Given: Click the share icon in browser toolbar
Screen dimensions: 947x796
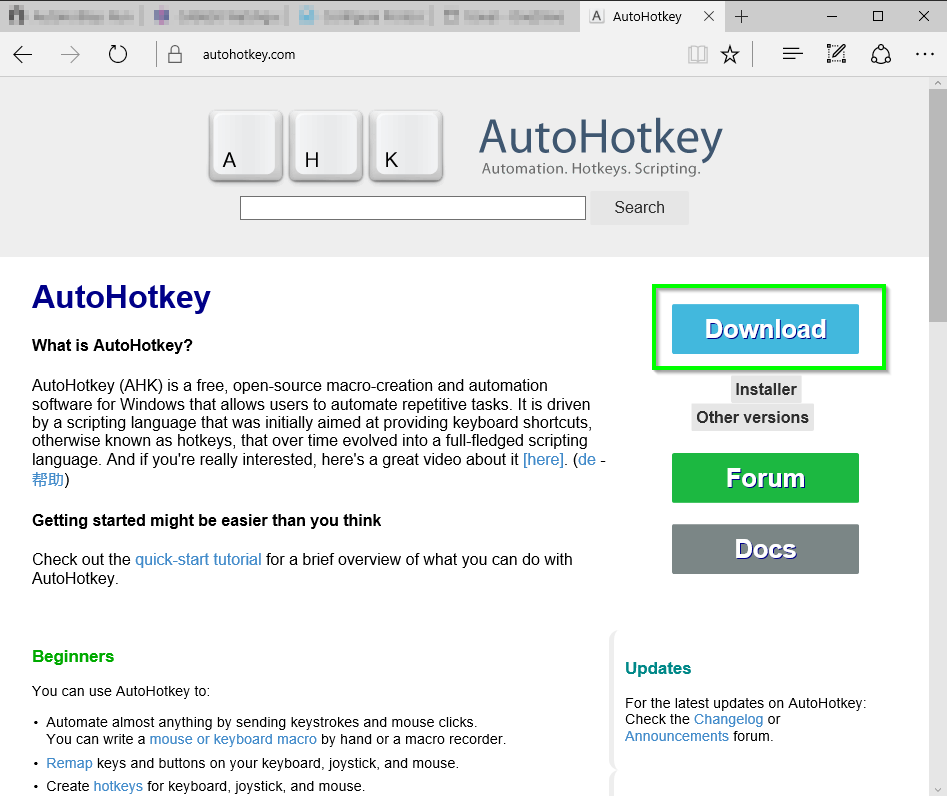Looking at the screenshot, I should pyautogui.click(x=881, y=54).
